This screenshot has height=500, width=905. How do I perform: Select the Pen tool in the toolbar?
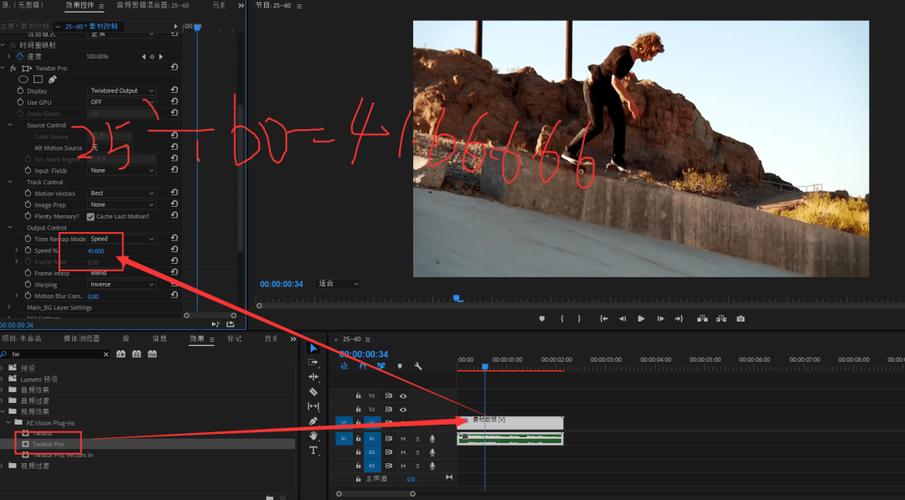pyautogui.click(x=313, y=421)
